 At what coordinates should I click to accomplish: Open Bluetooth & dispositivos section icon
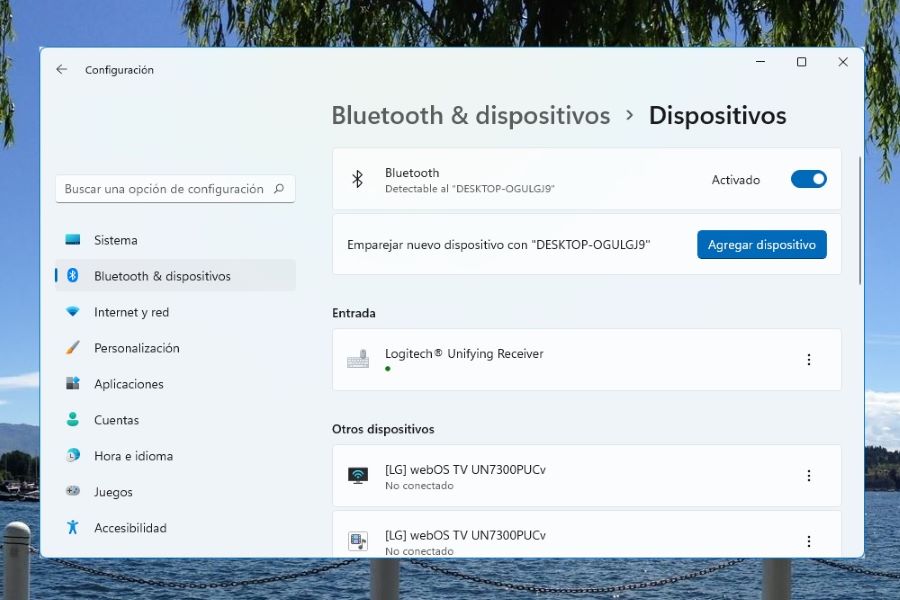[x=73, y=276]
